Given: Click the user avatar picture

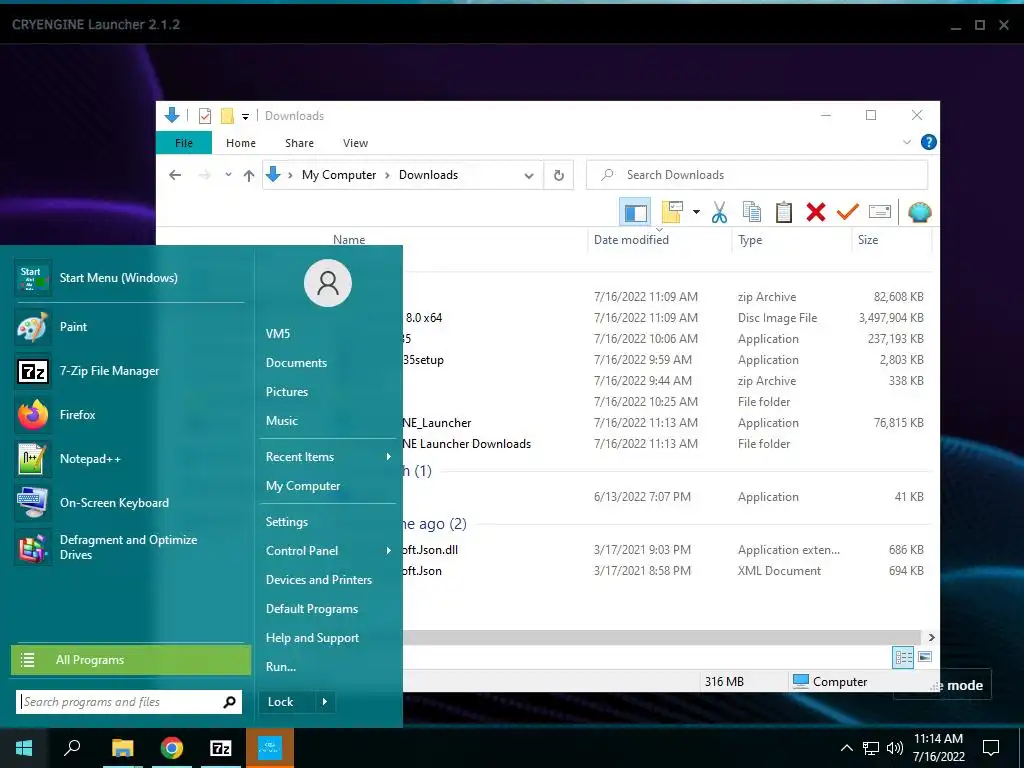Looking at the screenshot, I should click(328, 283).
